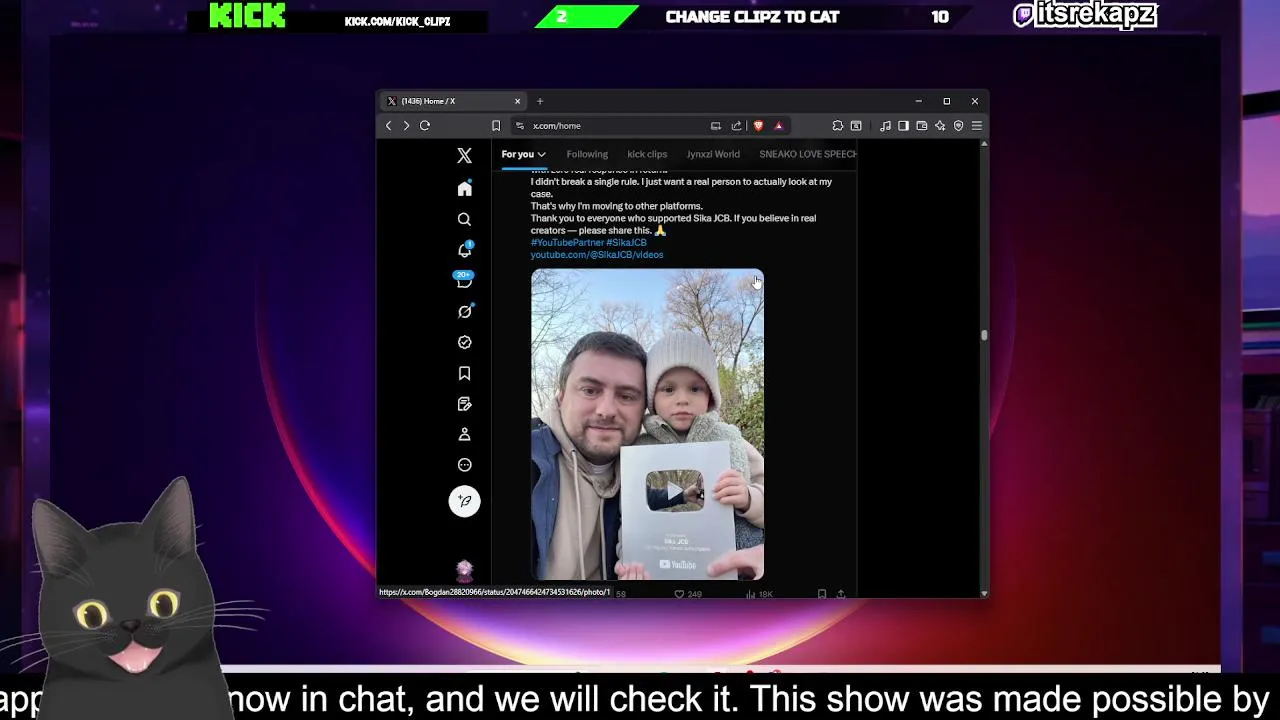Minimize the browser window
Viewport: 1280px width, 720px height.
point(918,101)
